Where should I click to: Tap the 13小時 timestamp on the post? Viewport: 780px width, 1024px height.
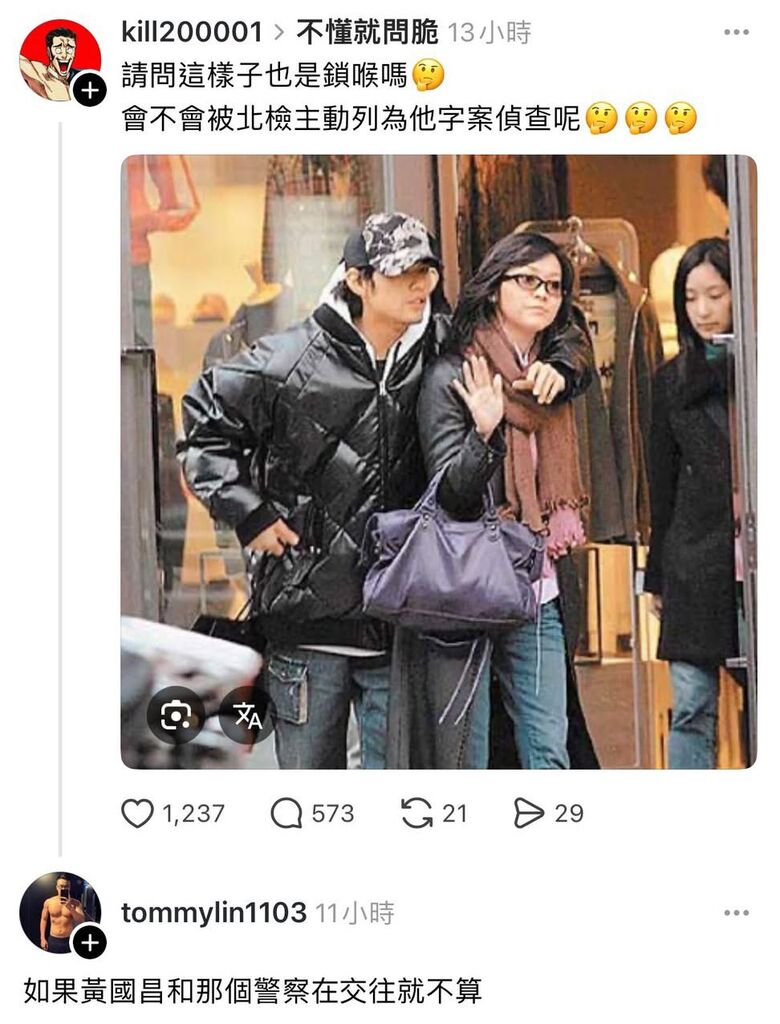pyautogui.click(x=489, y=32)
